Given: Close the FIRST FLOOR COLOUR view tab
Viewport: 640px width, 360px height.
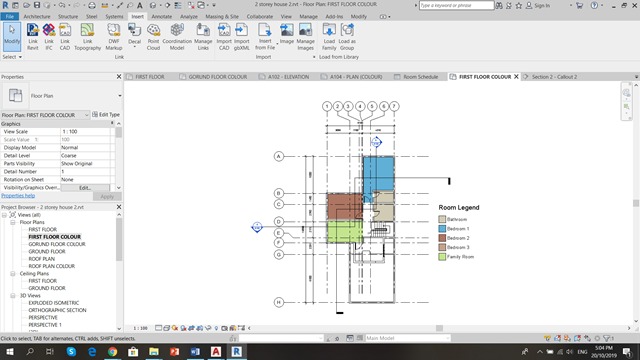Looking at the screenshot, I should [x=516, y=77].
